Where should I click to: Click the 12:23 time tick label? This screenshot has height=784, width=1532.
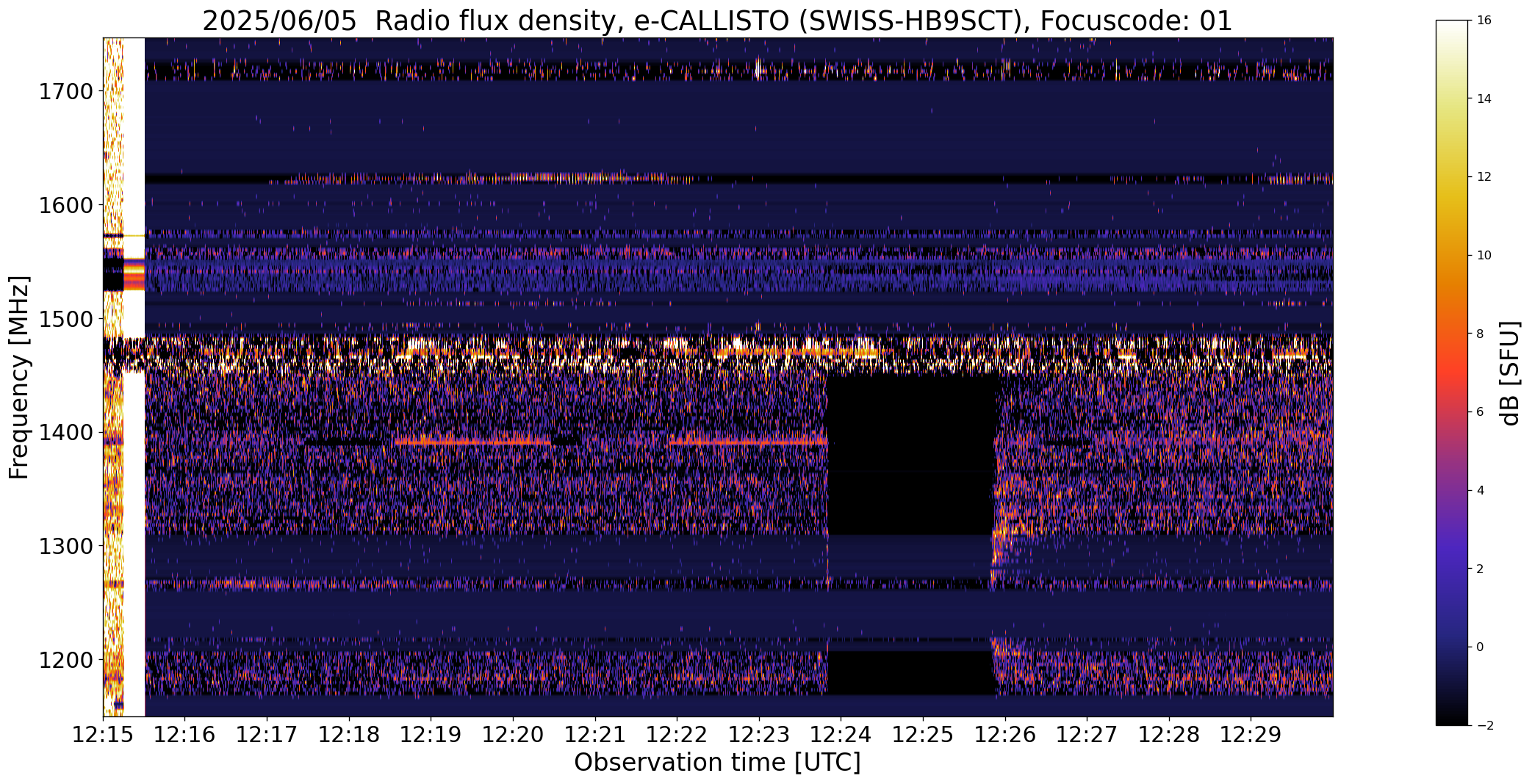click(759, 734)
